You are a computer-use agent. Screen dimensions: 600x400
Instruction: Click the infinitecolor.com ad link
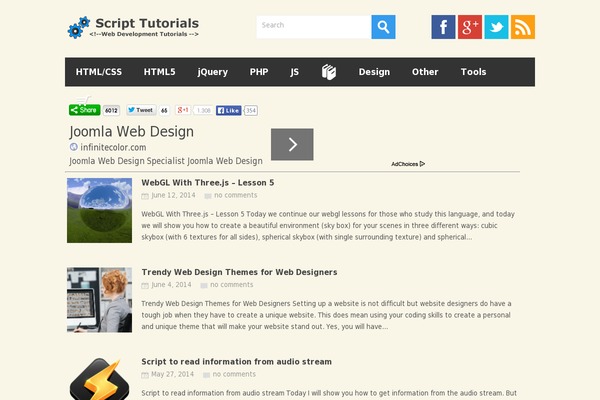113,147
